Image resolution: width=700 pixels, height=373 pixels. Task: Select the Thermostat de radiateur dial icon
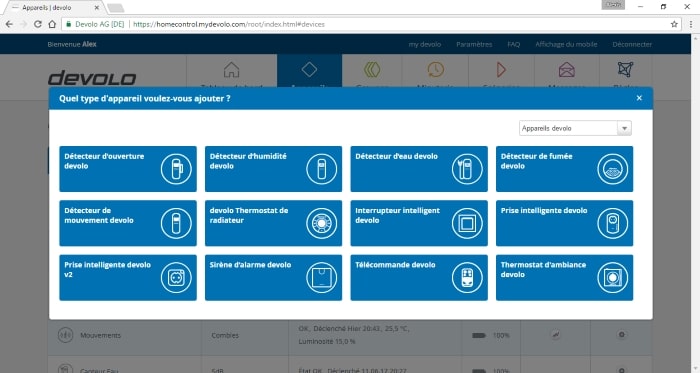321,223
